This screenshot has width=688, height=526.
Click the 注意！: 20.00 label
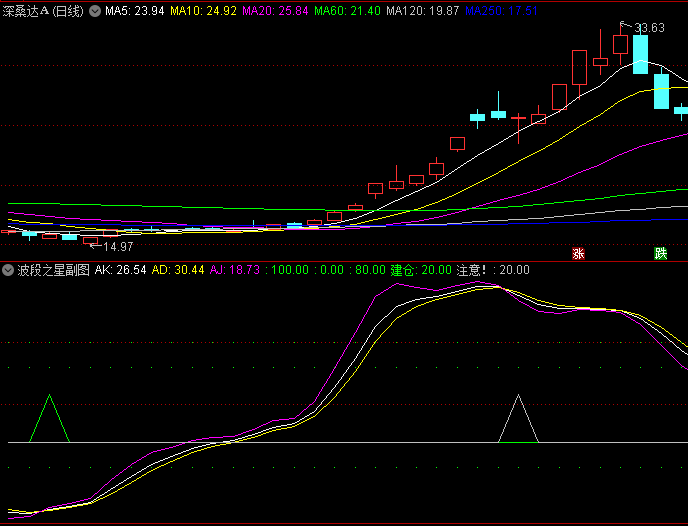[x=493, y=270]
